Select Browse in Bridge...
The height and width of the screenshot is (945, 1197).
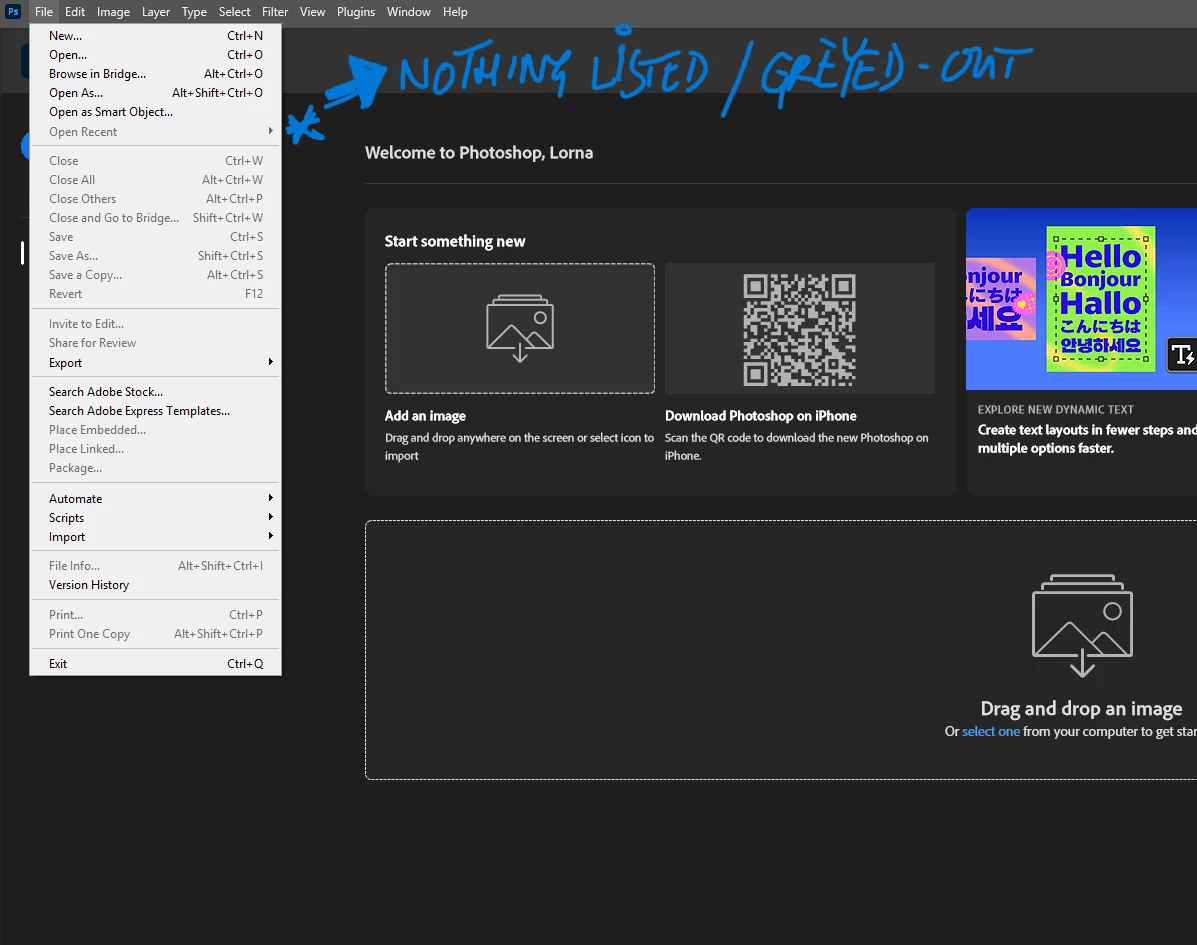(156, 74)
